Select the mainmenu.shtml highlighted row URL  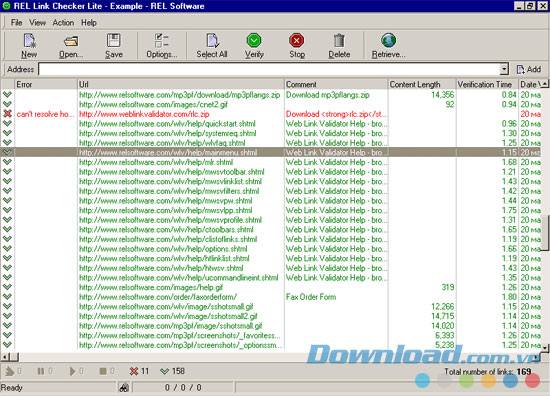(x=168, y=152)
